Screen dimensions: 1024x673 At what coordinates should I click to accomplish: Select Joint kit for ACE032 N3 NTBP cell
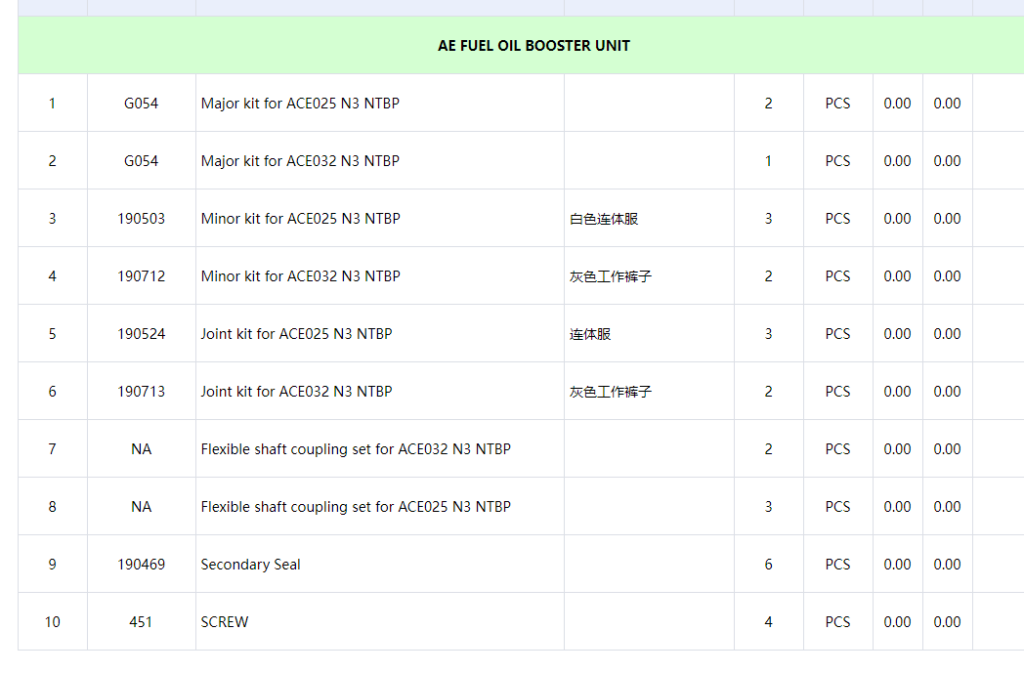point(296,392)
